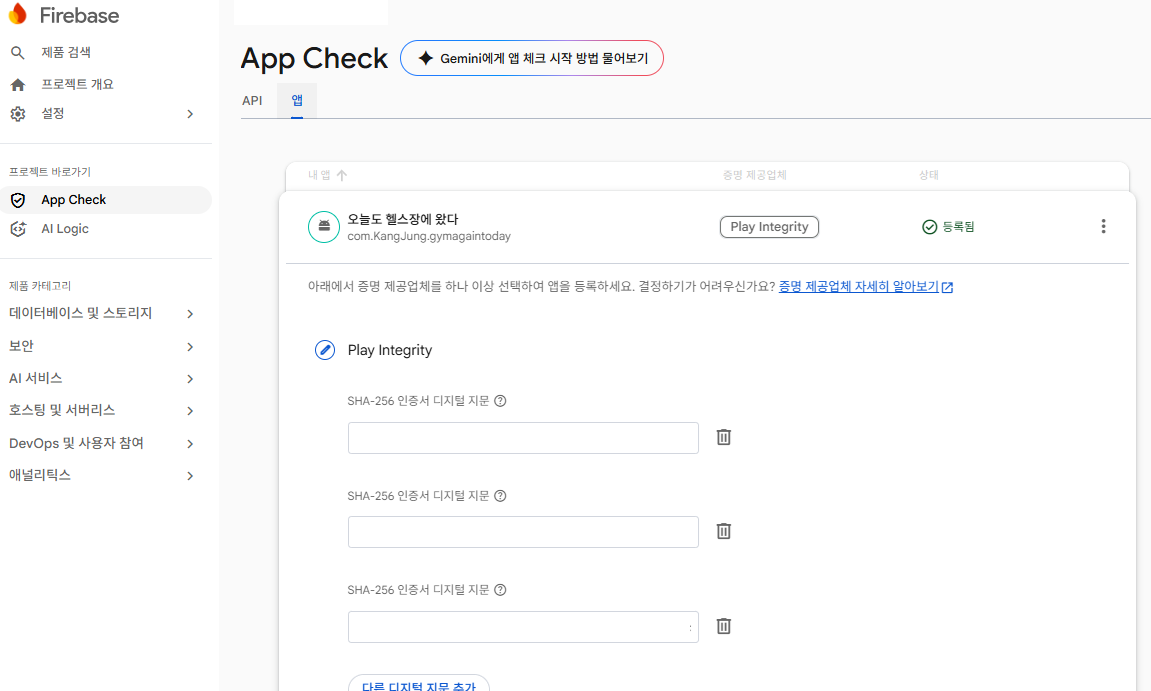Click help icon next to third SHA-256 label

coord(500,590)
